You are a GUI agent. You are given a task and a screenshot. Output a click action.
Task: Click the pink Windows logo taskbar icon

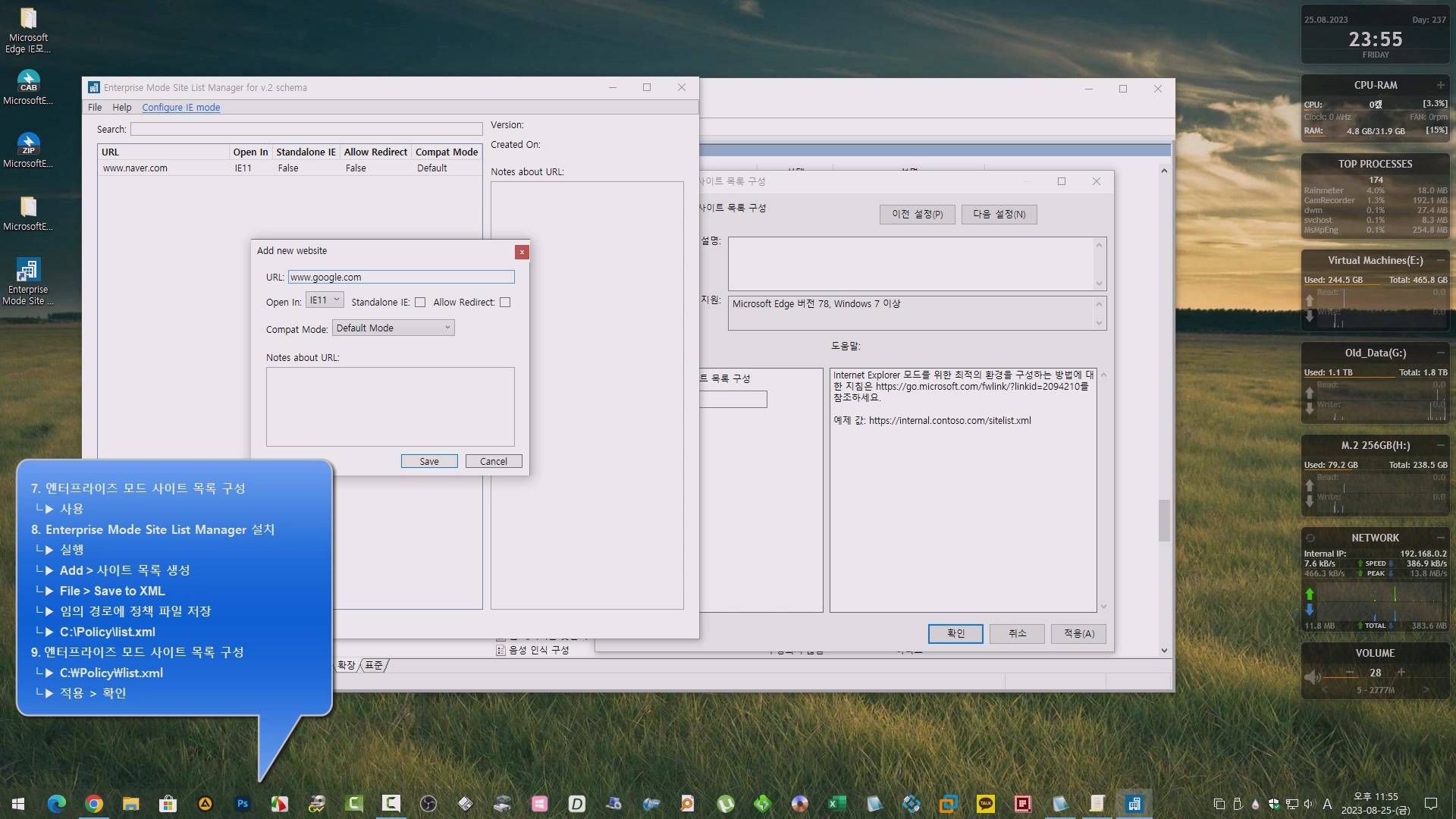point(540,803)
